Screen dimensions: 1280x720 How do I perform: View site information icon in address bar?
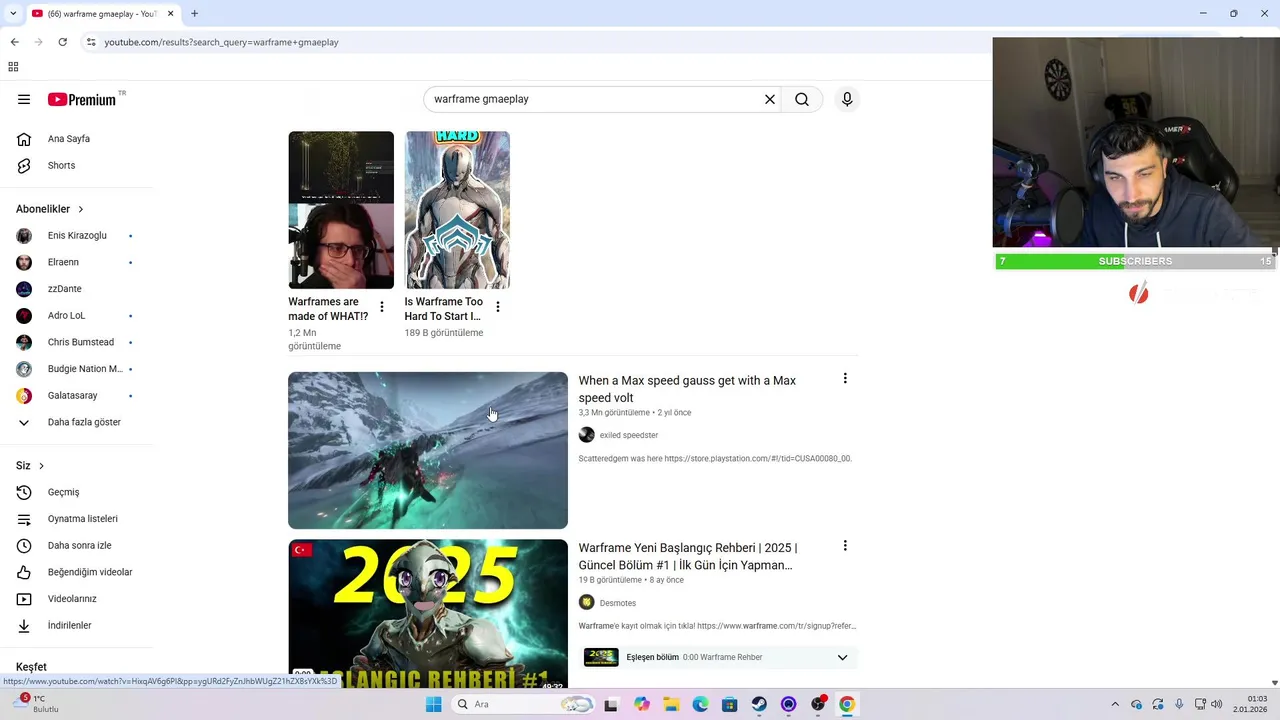[x=91, y=42]
